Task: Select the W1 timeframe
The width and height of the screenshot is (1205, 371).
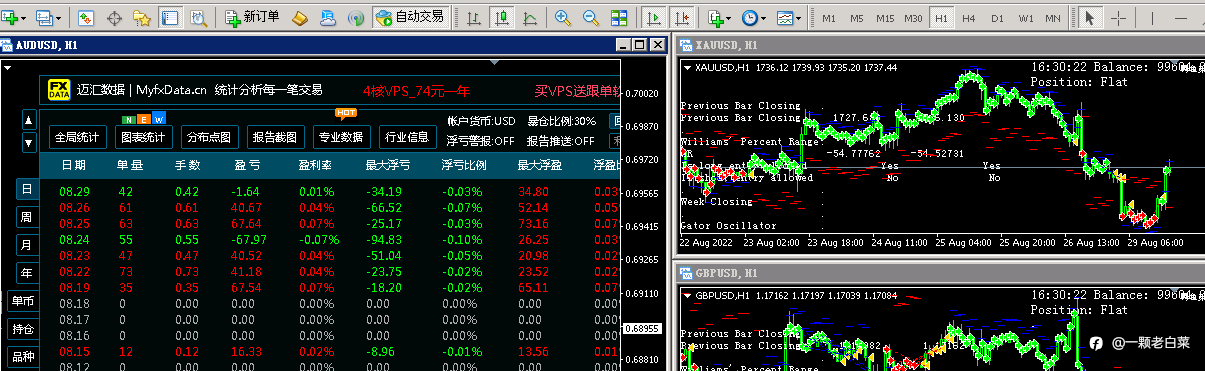Action: [x=1025, y=18]
